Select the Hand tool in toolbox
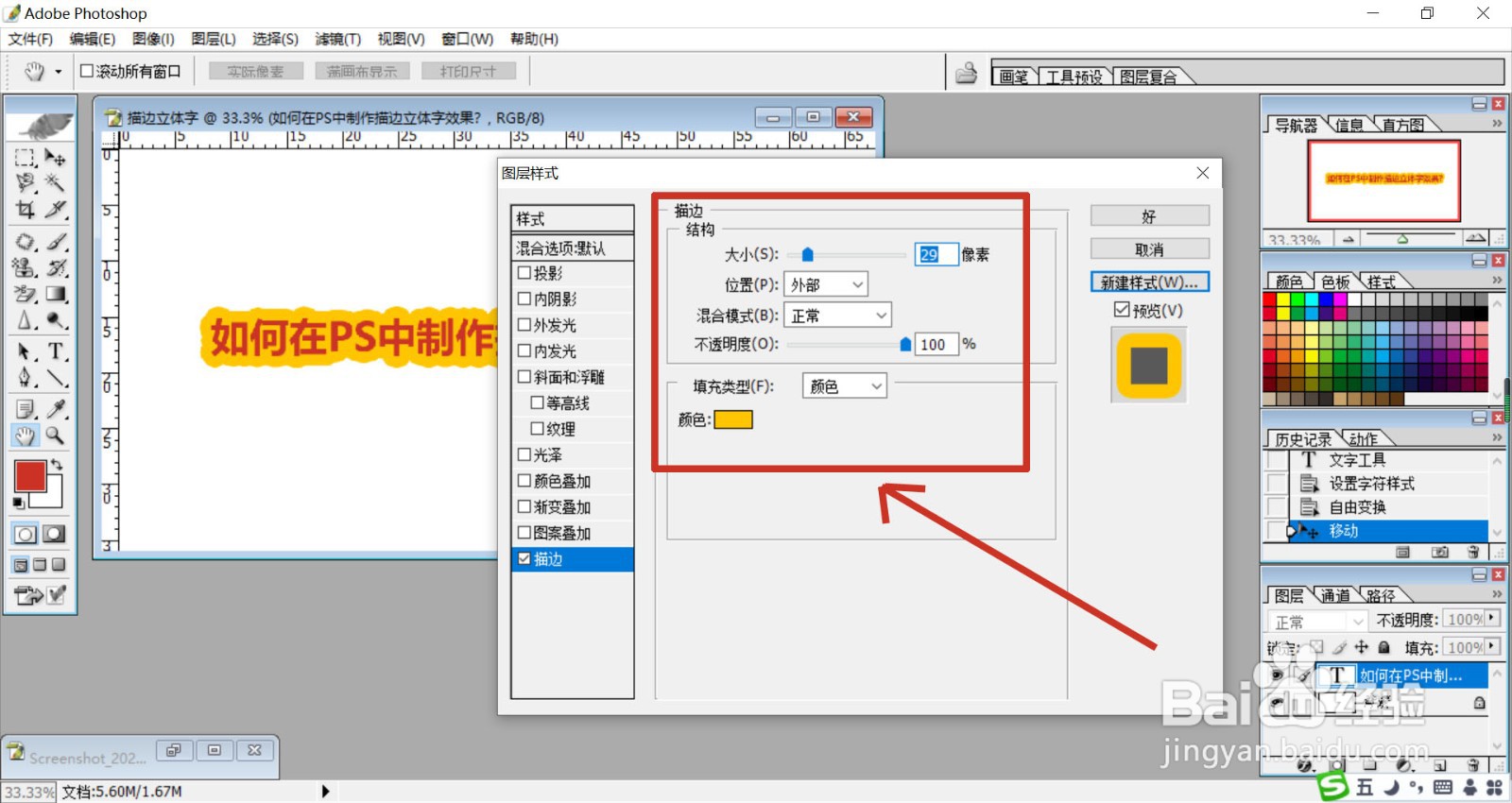Screen dimensions: 1512x803 (26, 436)
